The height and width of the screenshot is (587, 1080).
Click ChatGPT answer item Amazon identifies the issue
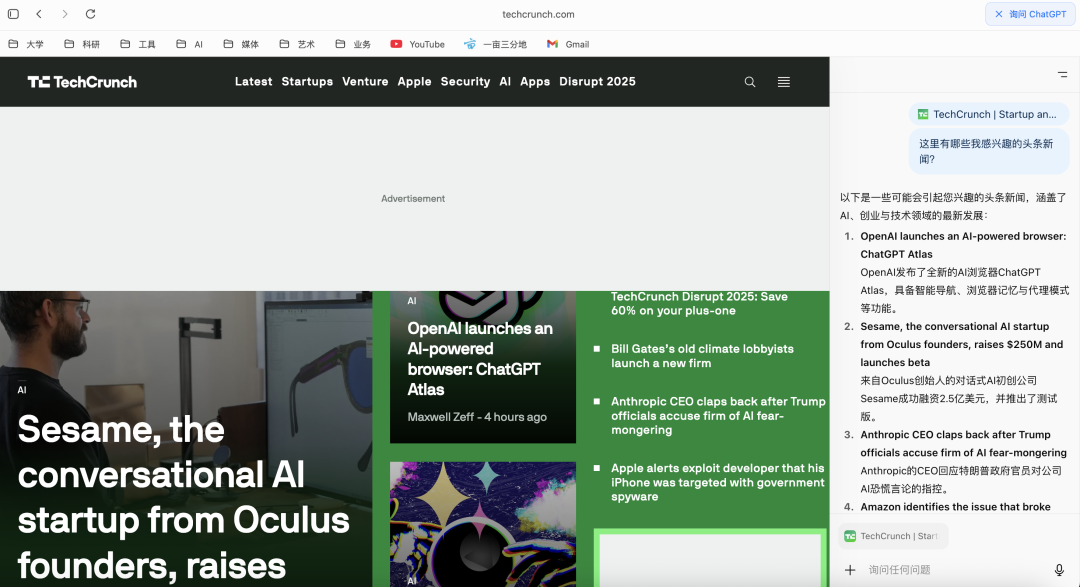[x=955, y=506]
